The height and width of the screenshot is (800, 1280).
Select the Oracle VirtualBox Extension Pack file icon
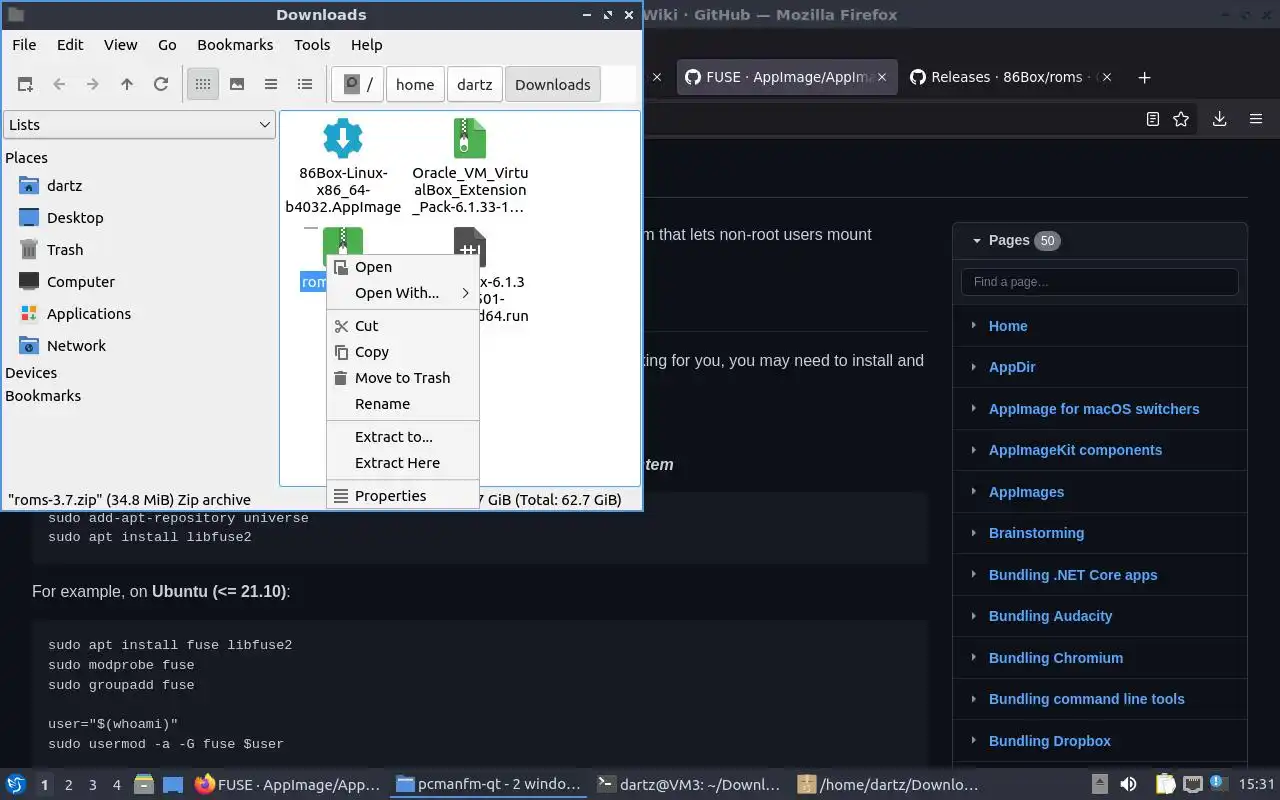[x=470, y=138]
